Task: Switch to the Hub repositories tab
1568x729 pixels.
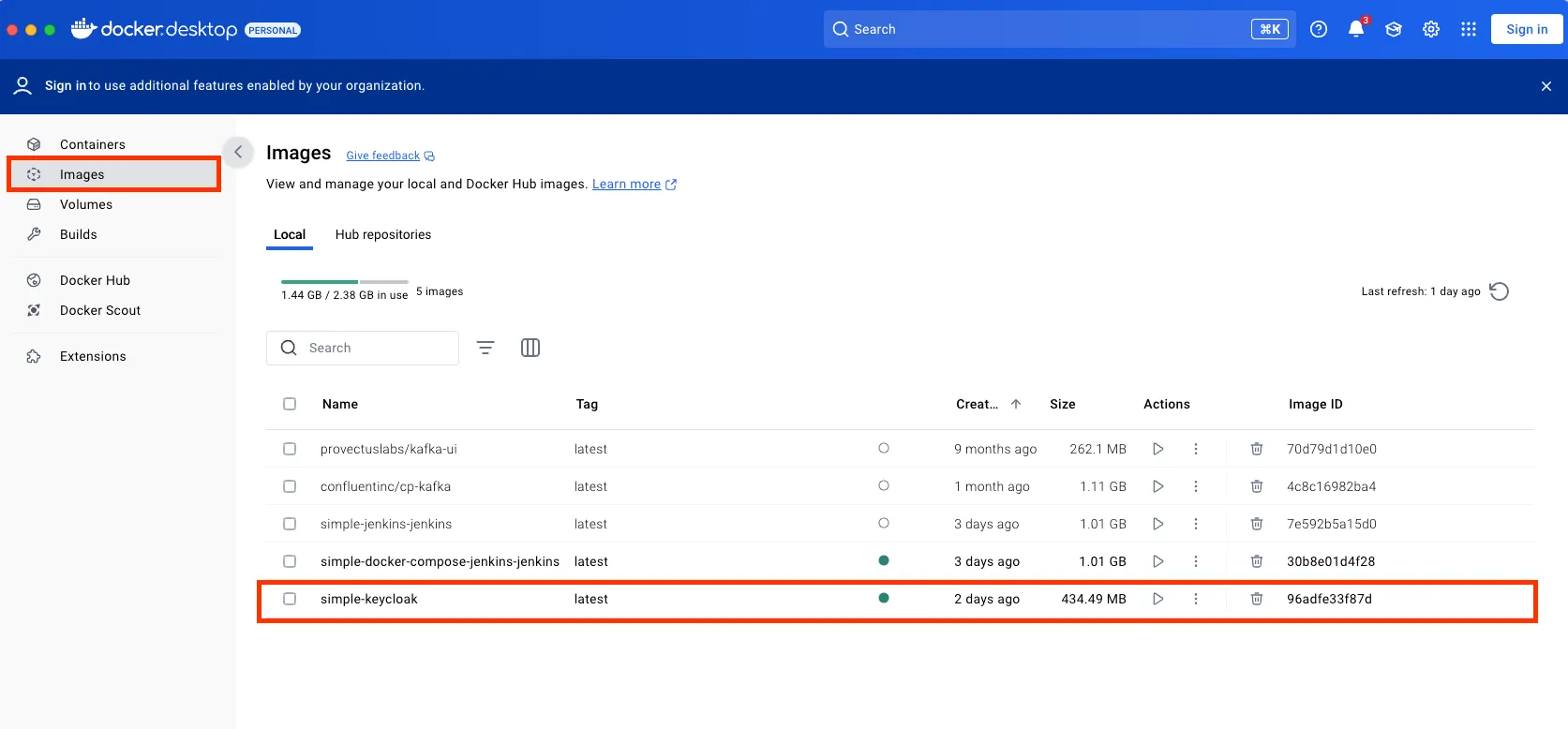Action: [x=383, y=234]
